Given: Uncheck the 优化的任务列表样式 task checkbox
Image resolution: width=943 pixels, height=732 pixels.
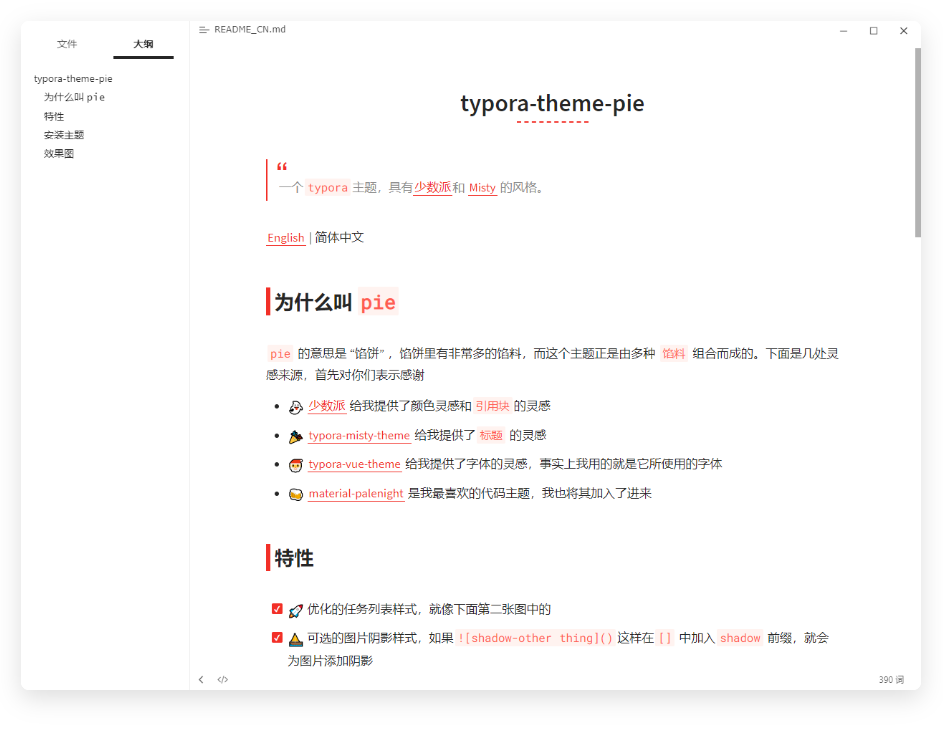Looking at the screenshot, I should point(277,609).
